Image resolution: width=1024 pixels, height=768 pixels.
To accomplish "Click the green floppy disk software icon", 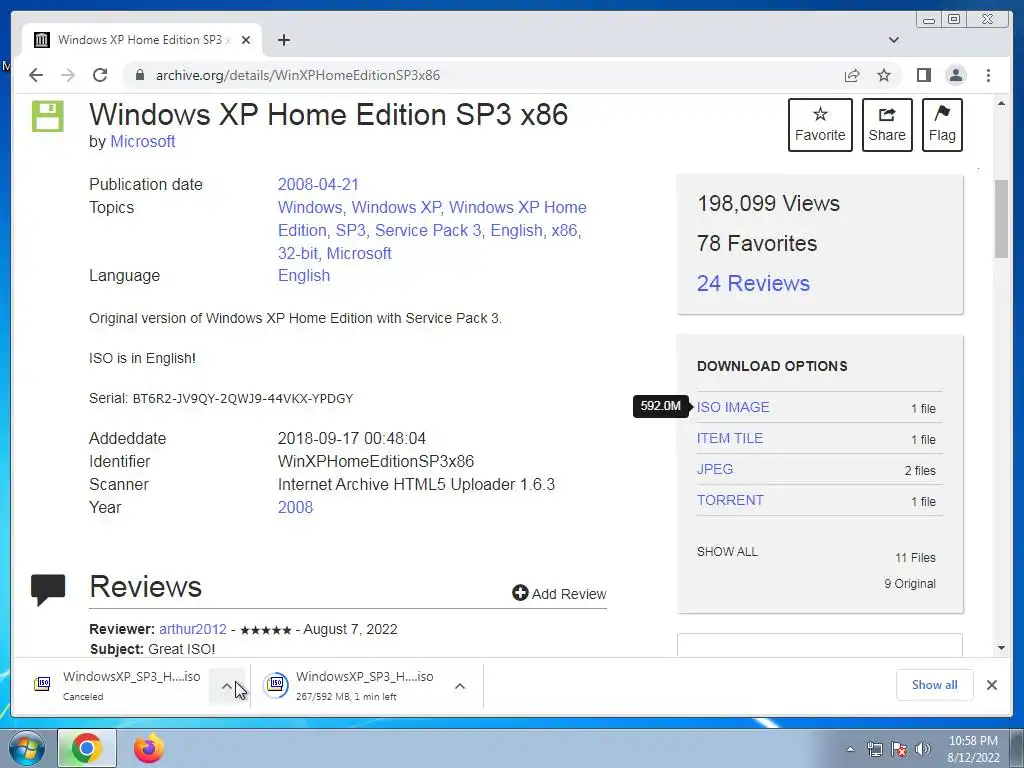I will point(48,116).
